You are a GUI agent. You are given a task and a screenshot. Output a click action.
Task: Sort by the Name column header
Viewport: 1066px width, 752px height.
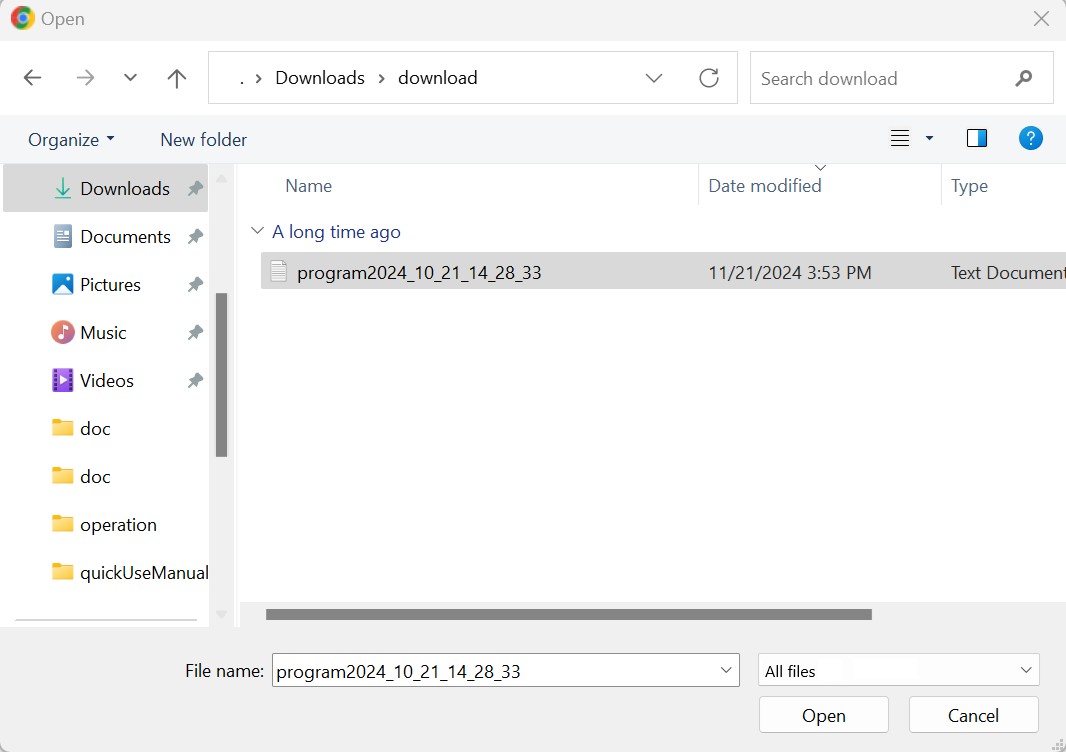[309, 186]
